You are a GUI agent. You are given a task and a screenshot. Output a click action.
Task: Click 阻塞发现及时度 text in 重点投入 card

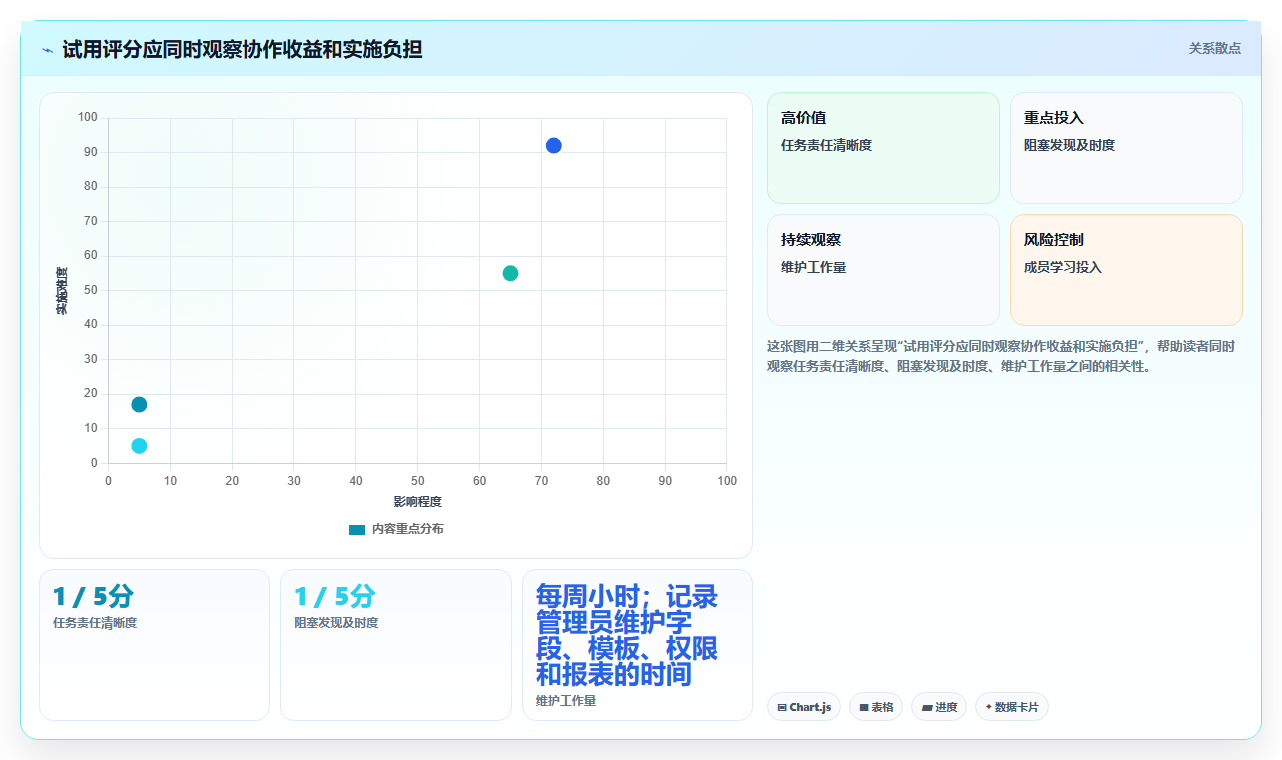click(1069, 145)
